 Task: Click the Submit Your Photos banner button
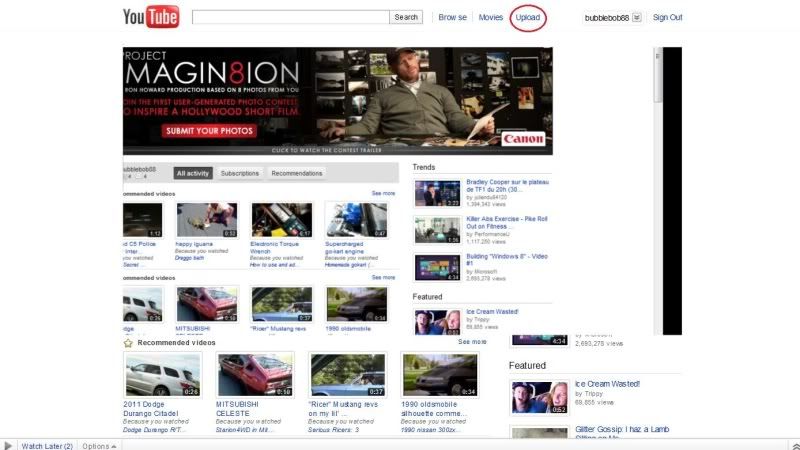209,131
